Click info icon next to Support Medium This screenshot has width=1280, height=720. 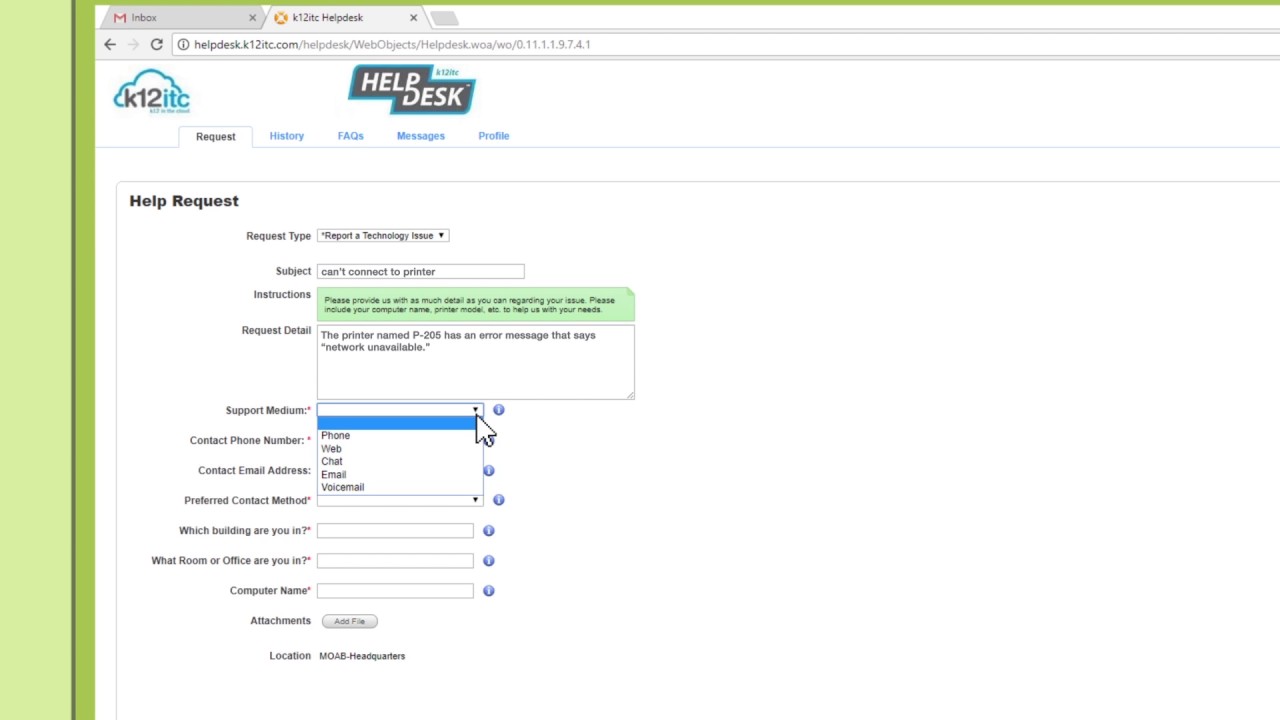[498, 410]
